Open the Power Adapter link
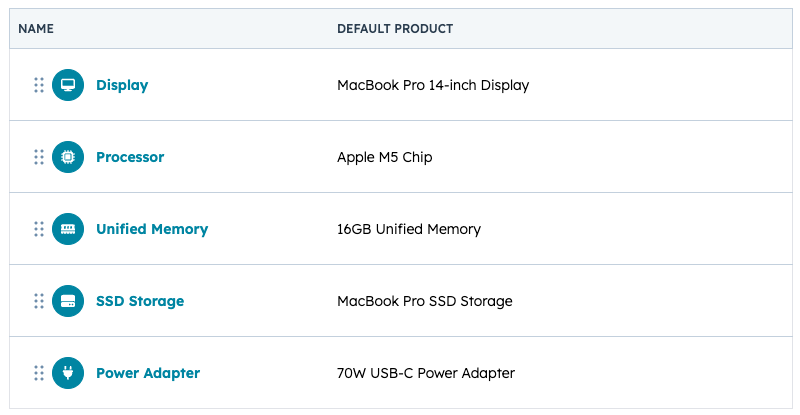 [x=148, y=373]
